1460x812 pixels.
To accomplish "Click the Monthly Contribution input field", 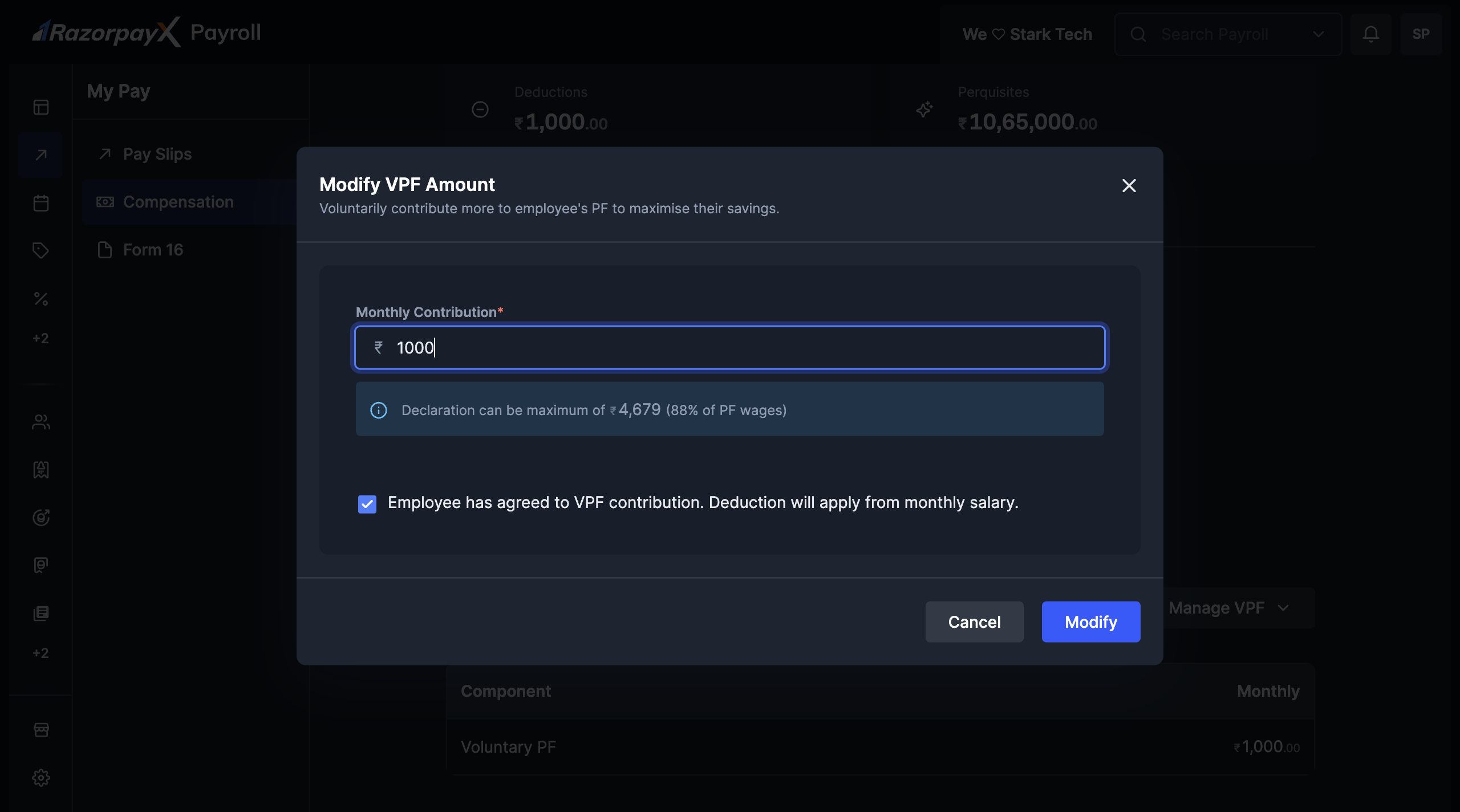I will click(x=730, y=348).
